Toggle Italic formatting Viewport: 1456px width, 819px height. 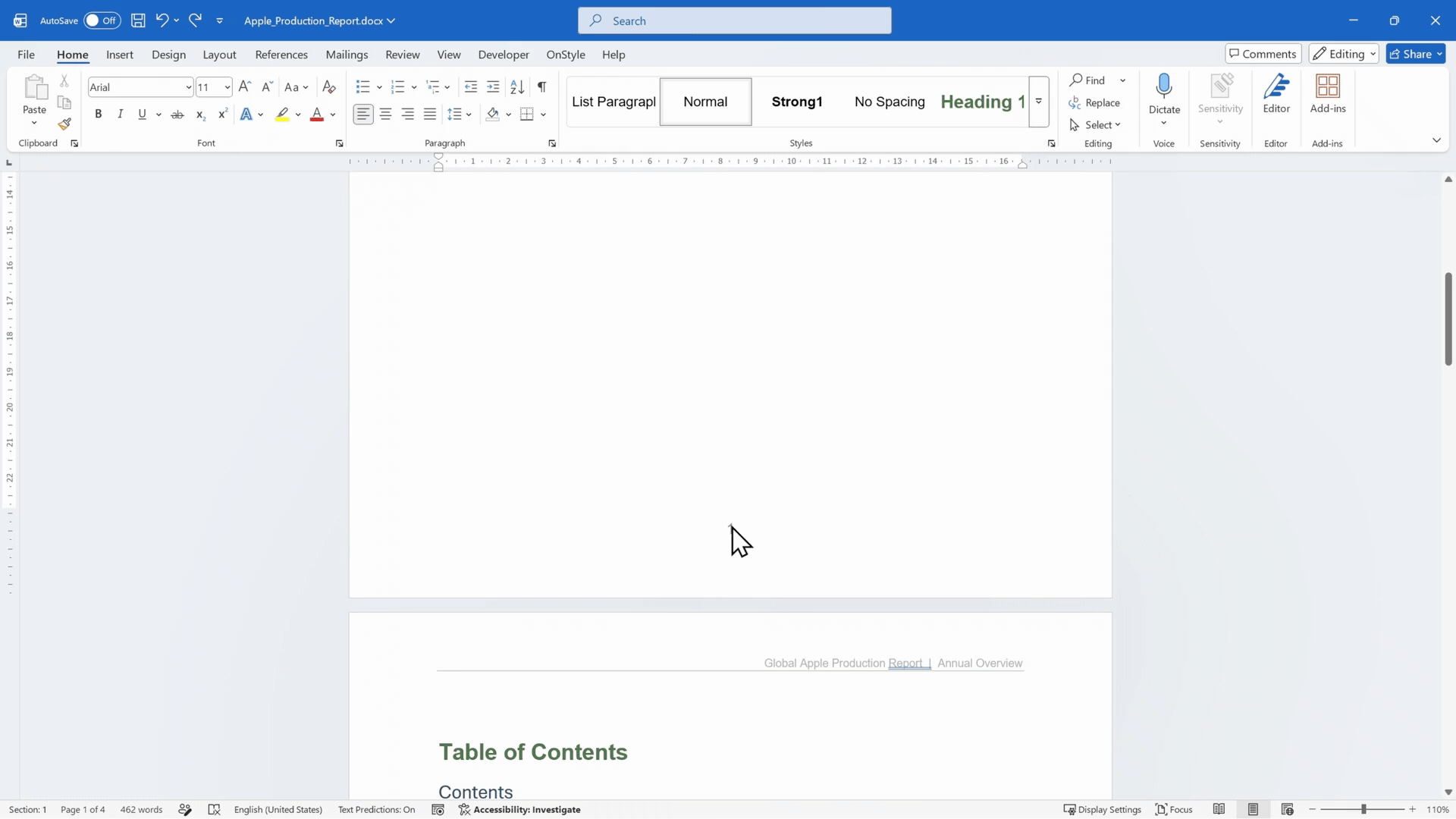(120, 115)
